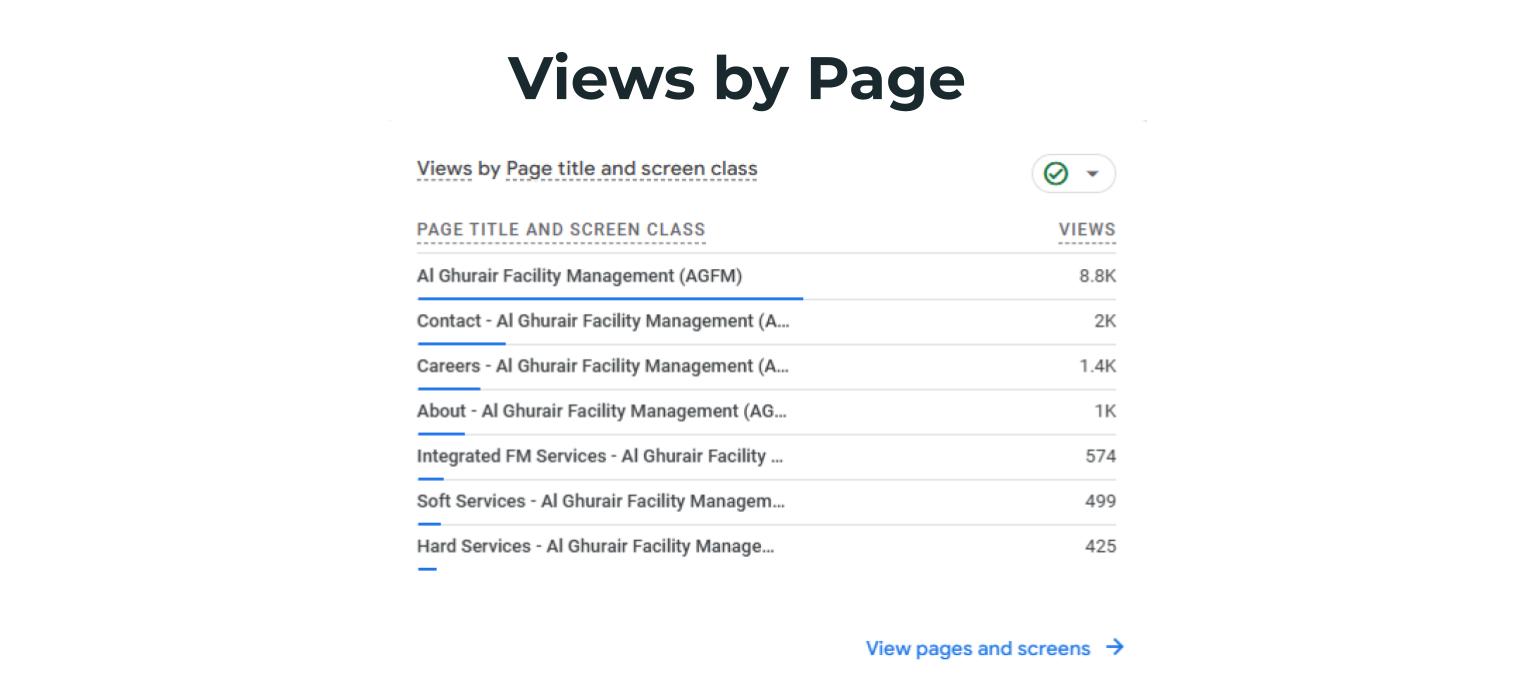
Task: Click the VIEWS column header
Action: point(1087,230)
